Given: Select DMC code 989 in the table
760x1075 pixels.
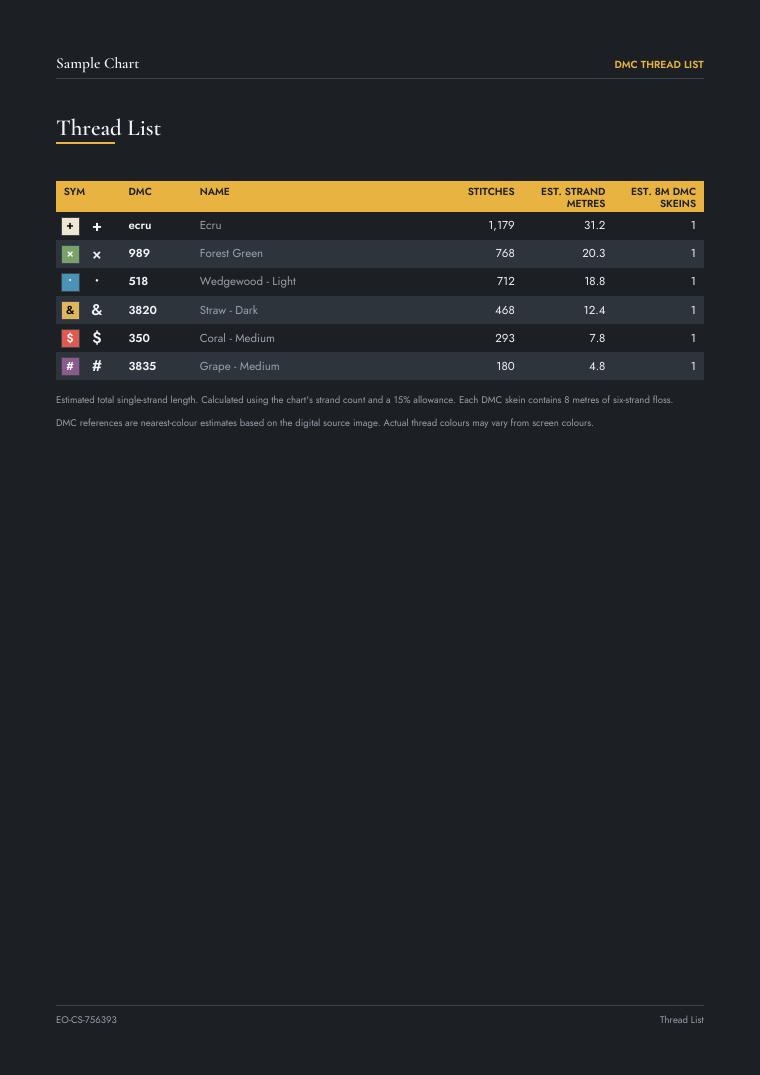Looking at the screenshot, I should [x=139, y=253].
